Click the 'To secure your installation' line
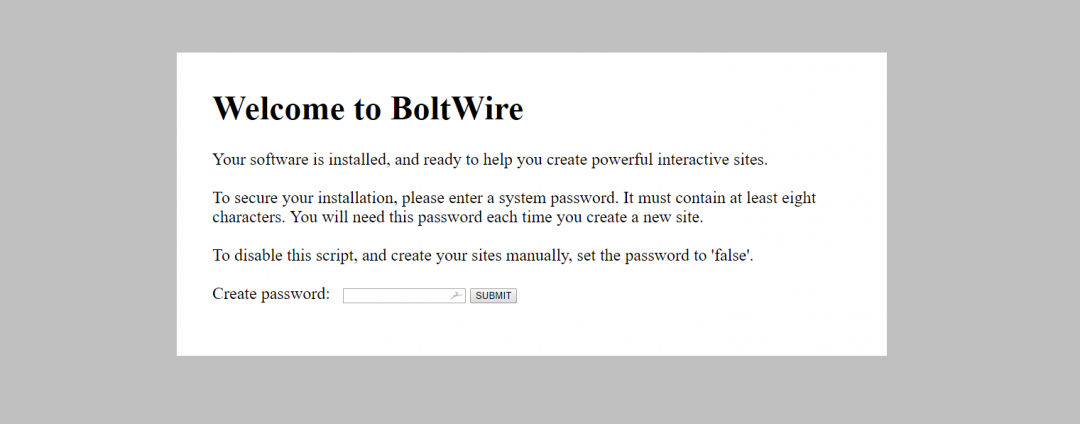1080x424 pixels. (x=514, y=198)
